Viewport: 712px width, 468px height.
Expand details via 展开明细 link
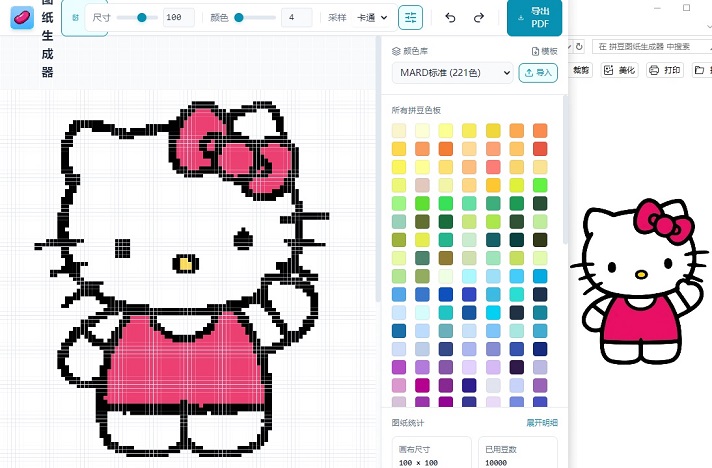tap(542, 423)
